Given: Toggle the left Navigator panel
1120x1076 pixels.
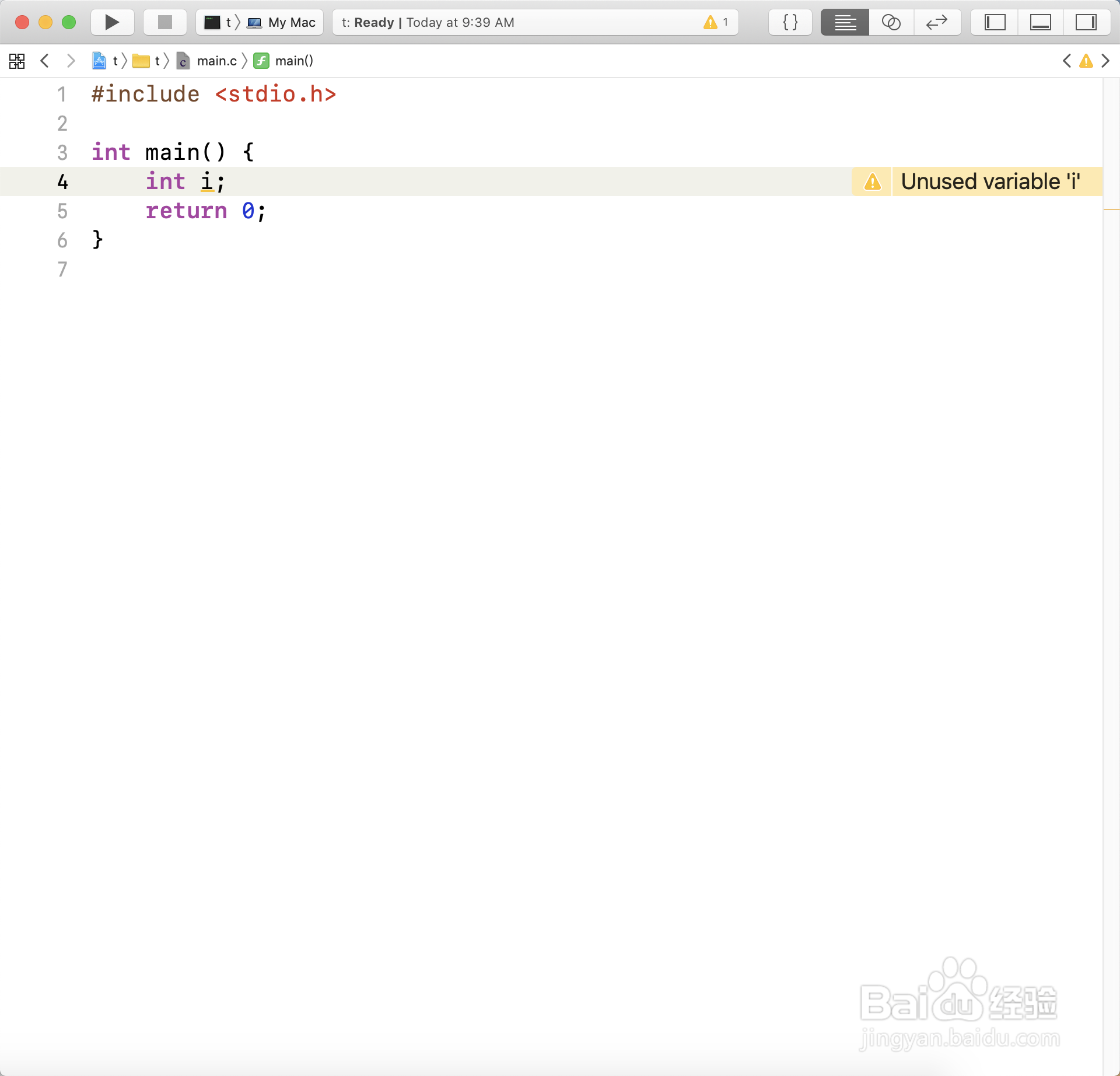Looking at the screenshot, I should (995, 22).
